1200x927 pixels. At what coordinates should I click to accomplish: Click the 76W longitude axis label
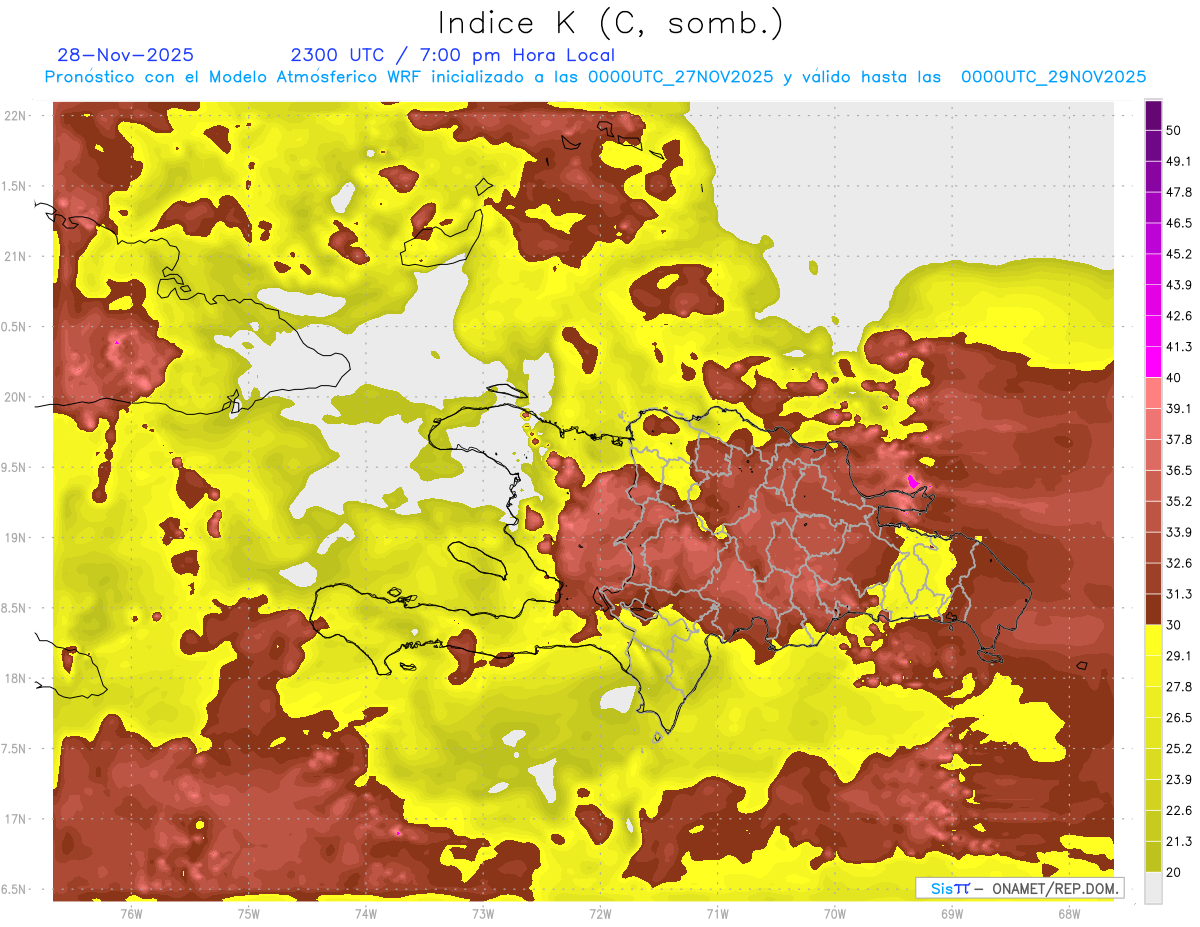pos(131,913)
